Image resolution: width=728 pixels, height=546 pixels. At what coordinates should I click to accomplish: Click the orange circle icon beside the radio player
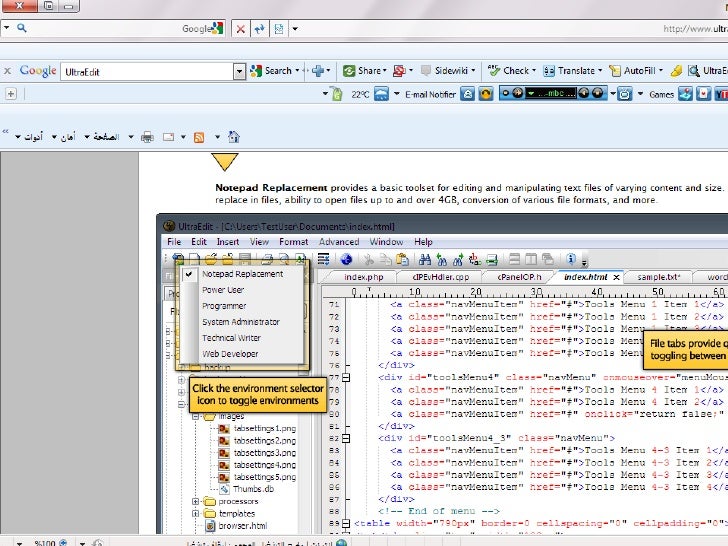click(x=486, y=94)
